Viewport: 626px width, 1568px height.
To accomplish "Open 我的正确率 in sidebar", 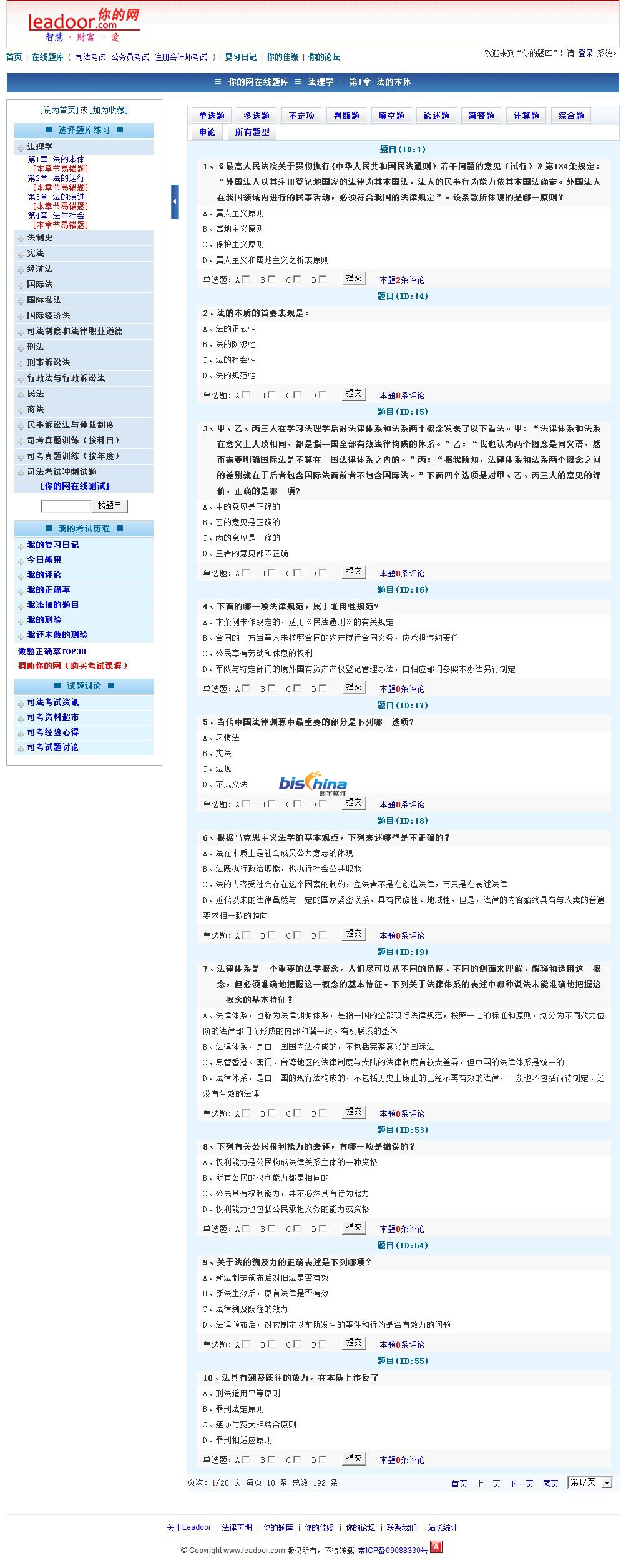I will point(49,589).
